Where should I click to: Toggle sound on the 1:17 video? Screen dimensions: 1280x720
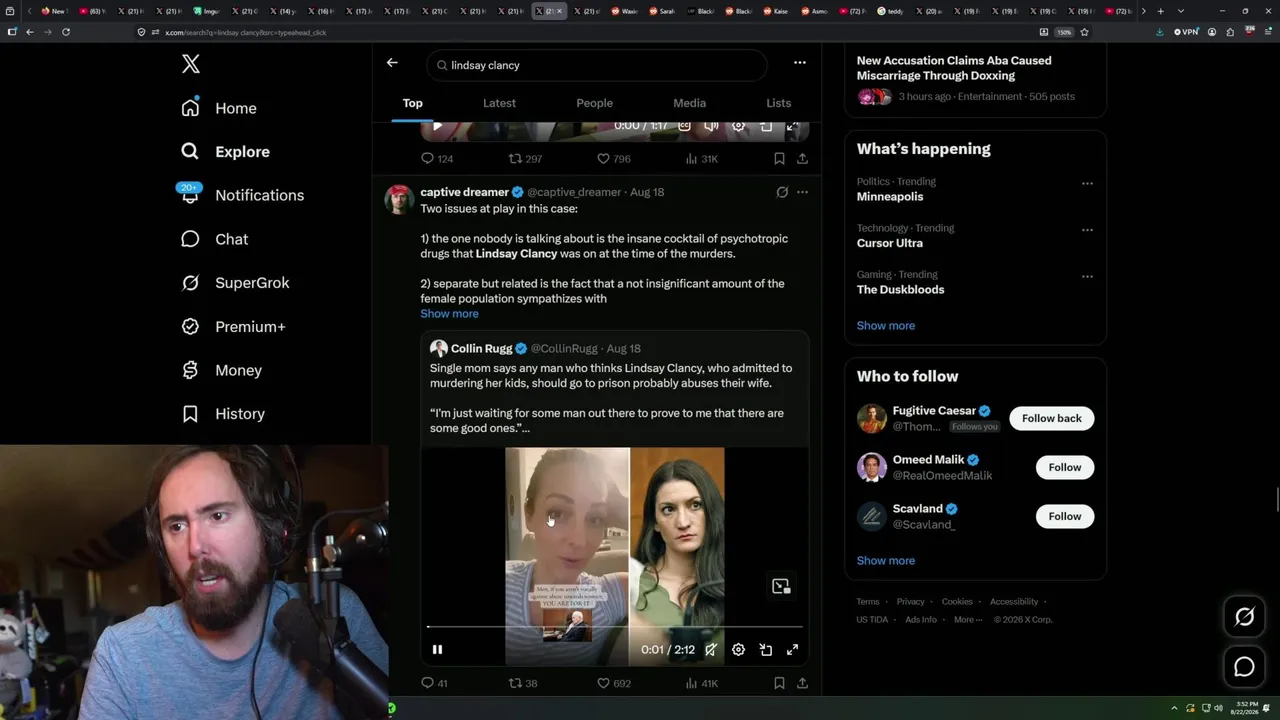point(711,126)
